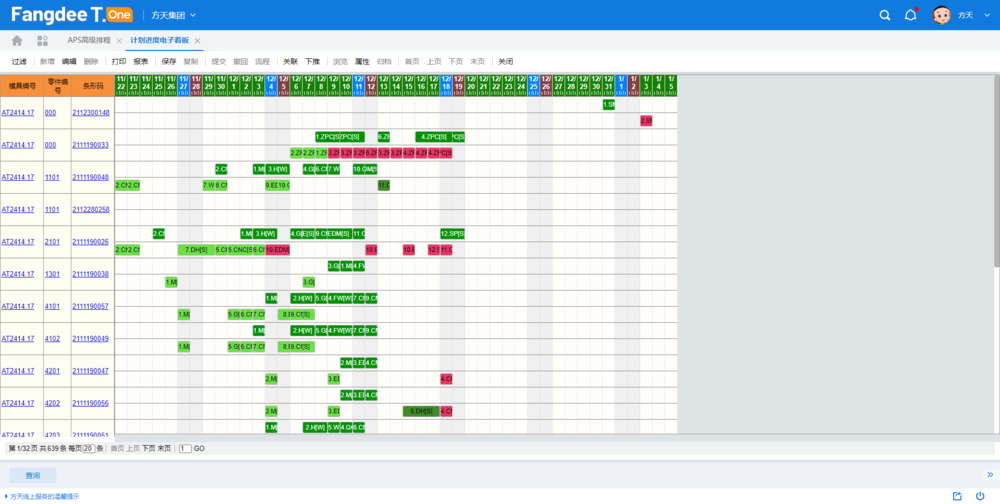This screenshot has height=504, width=1000.
Task: Select the light green 7.DH[S] task bar
Action: [x=196, y=249]
